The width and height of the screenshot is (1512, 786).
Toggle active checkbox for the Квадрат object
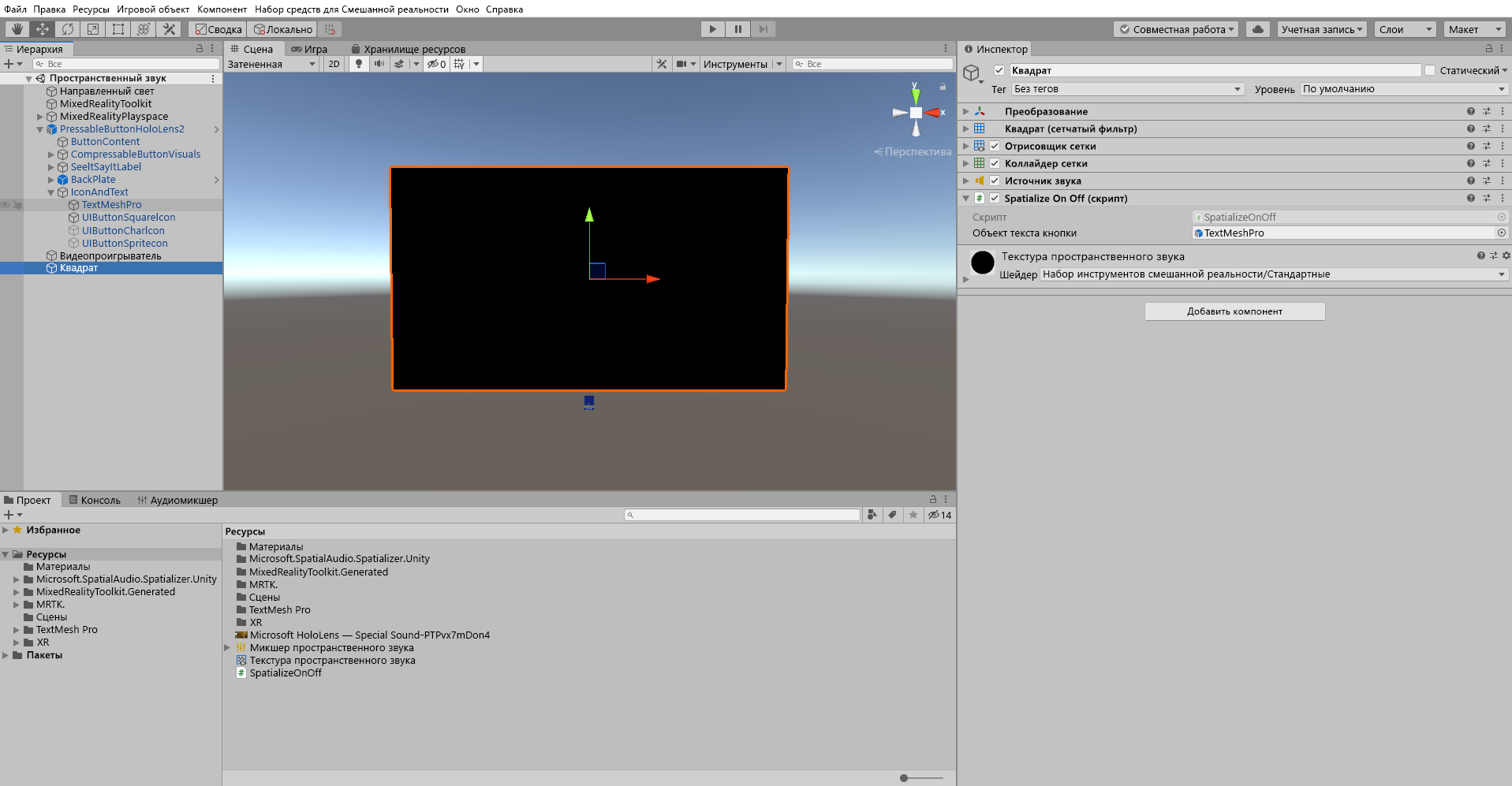tap(999, 70)
